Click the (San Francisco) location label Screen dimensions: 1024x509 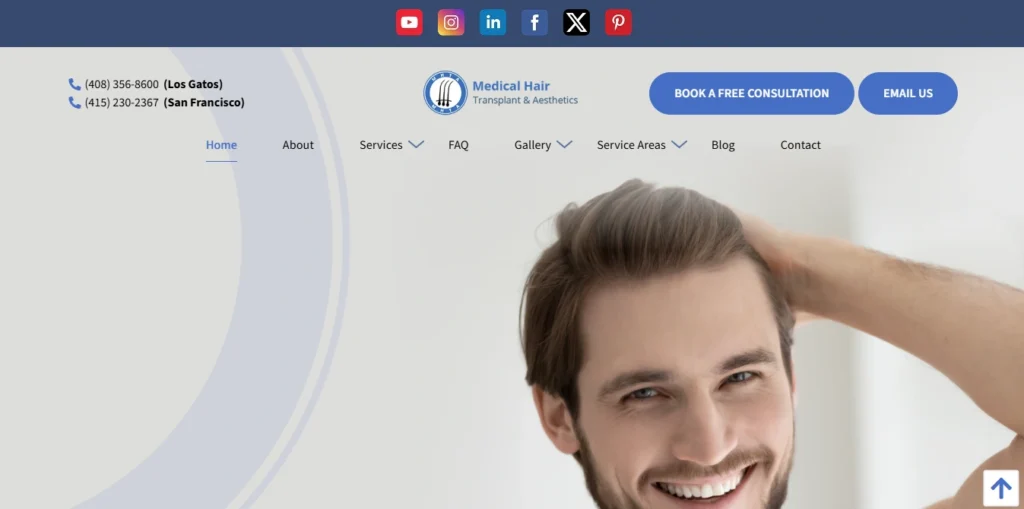tap(204, 103)
